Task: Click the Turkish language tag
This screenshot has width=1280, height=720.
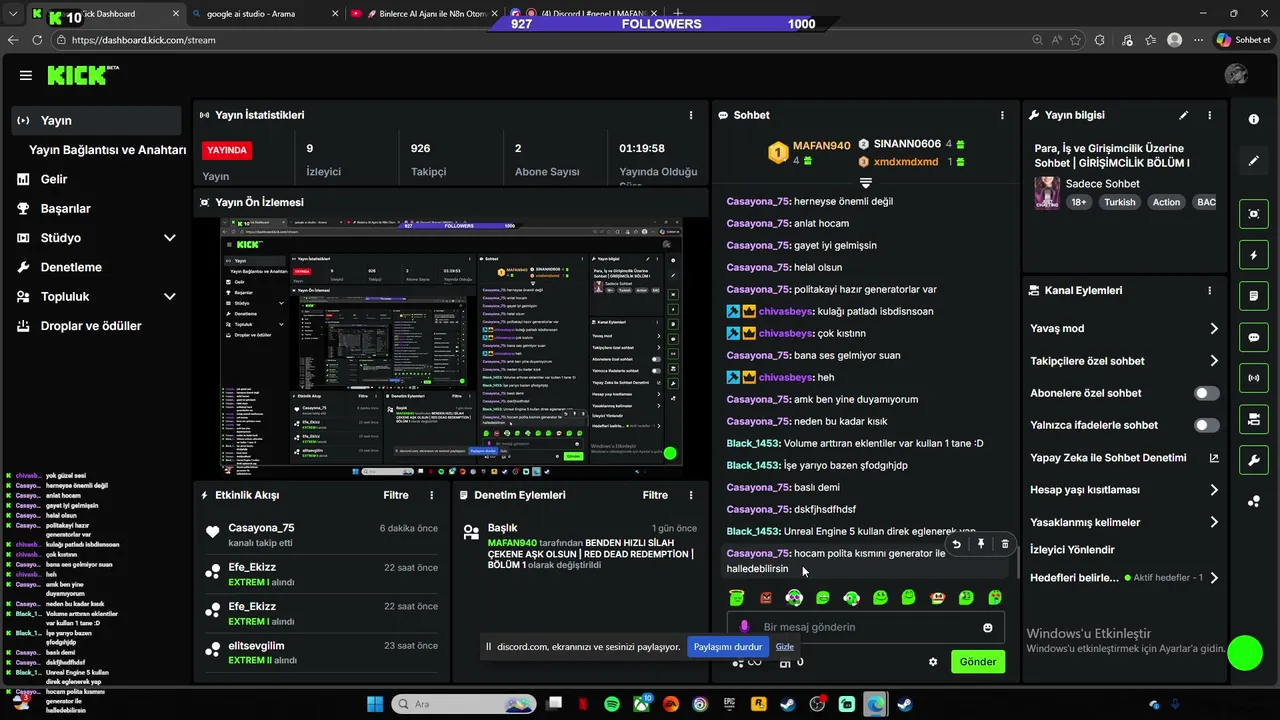Action: (1120, 202)
